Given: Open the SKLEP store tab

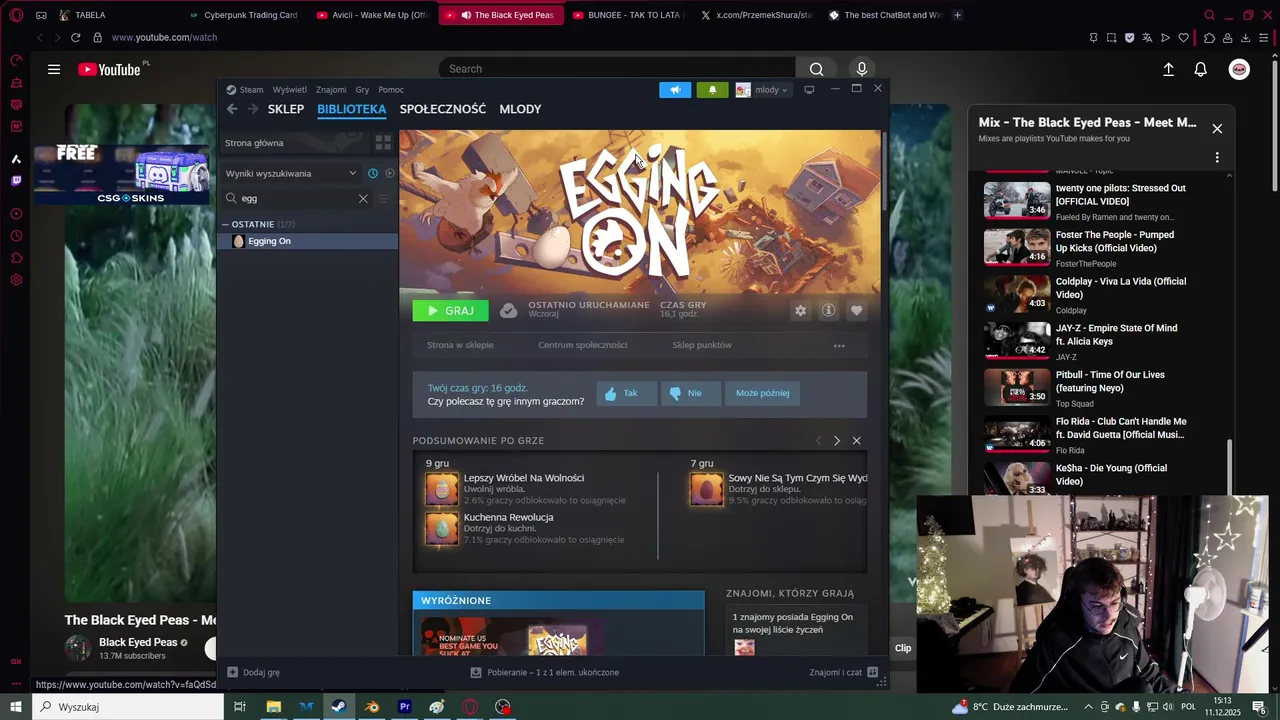Looking at the screenshot, I should point(286,109).
